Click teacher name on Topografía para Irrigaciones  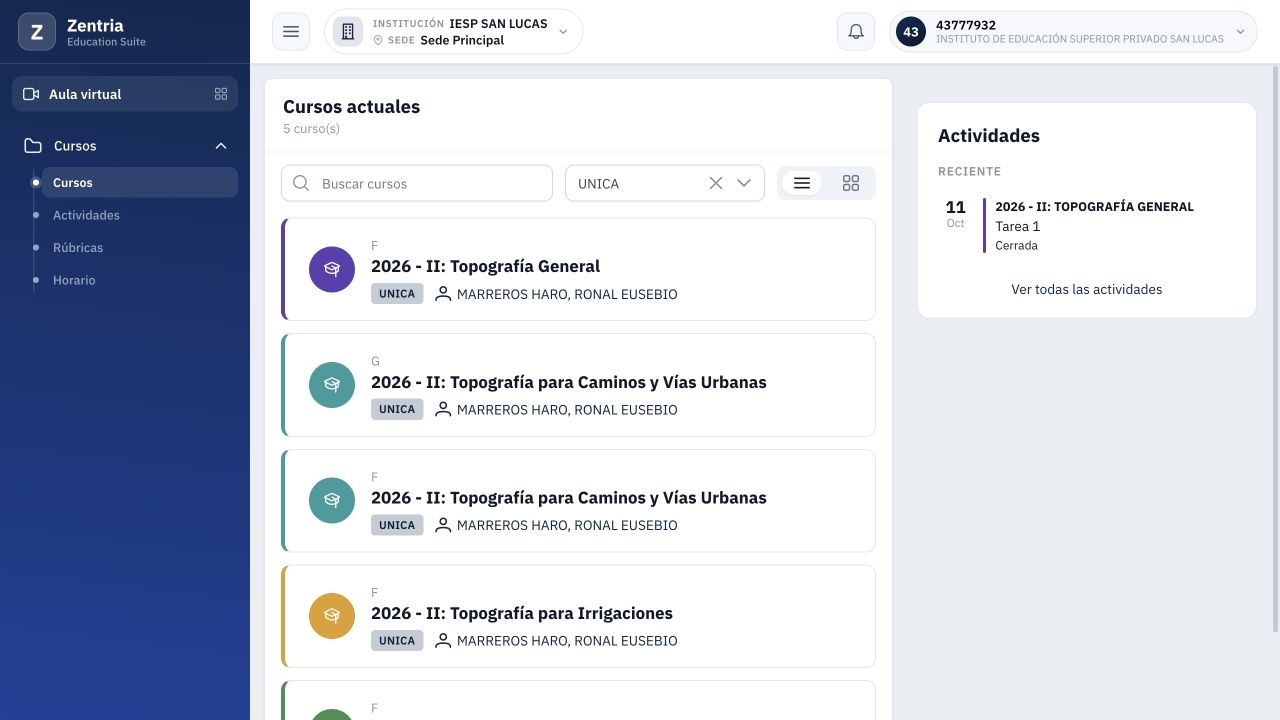pyautogui.click(x=567, y=641)
